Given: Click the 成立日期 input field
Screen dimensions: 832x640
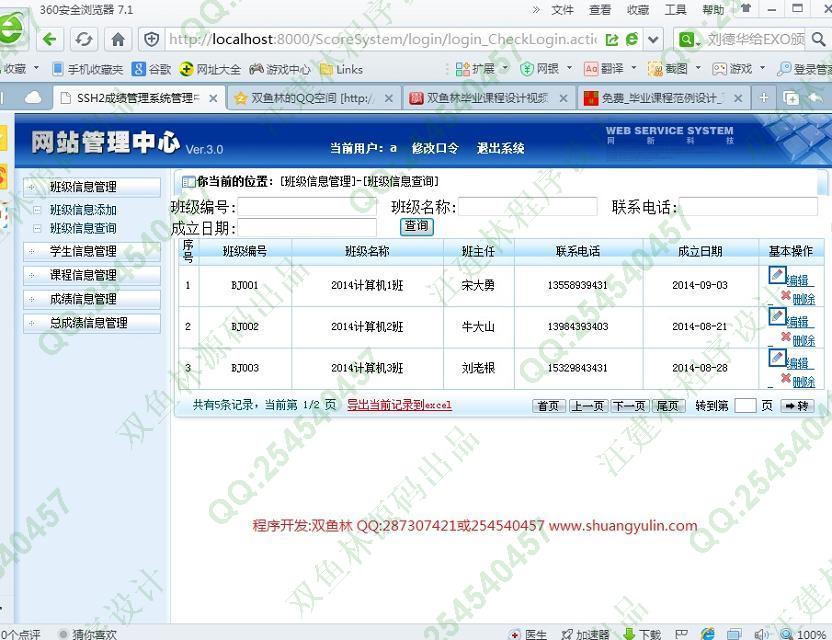Looking at the screenshot, I should tap(307, 228).
